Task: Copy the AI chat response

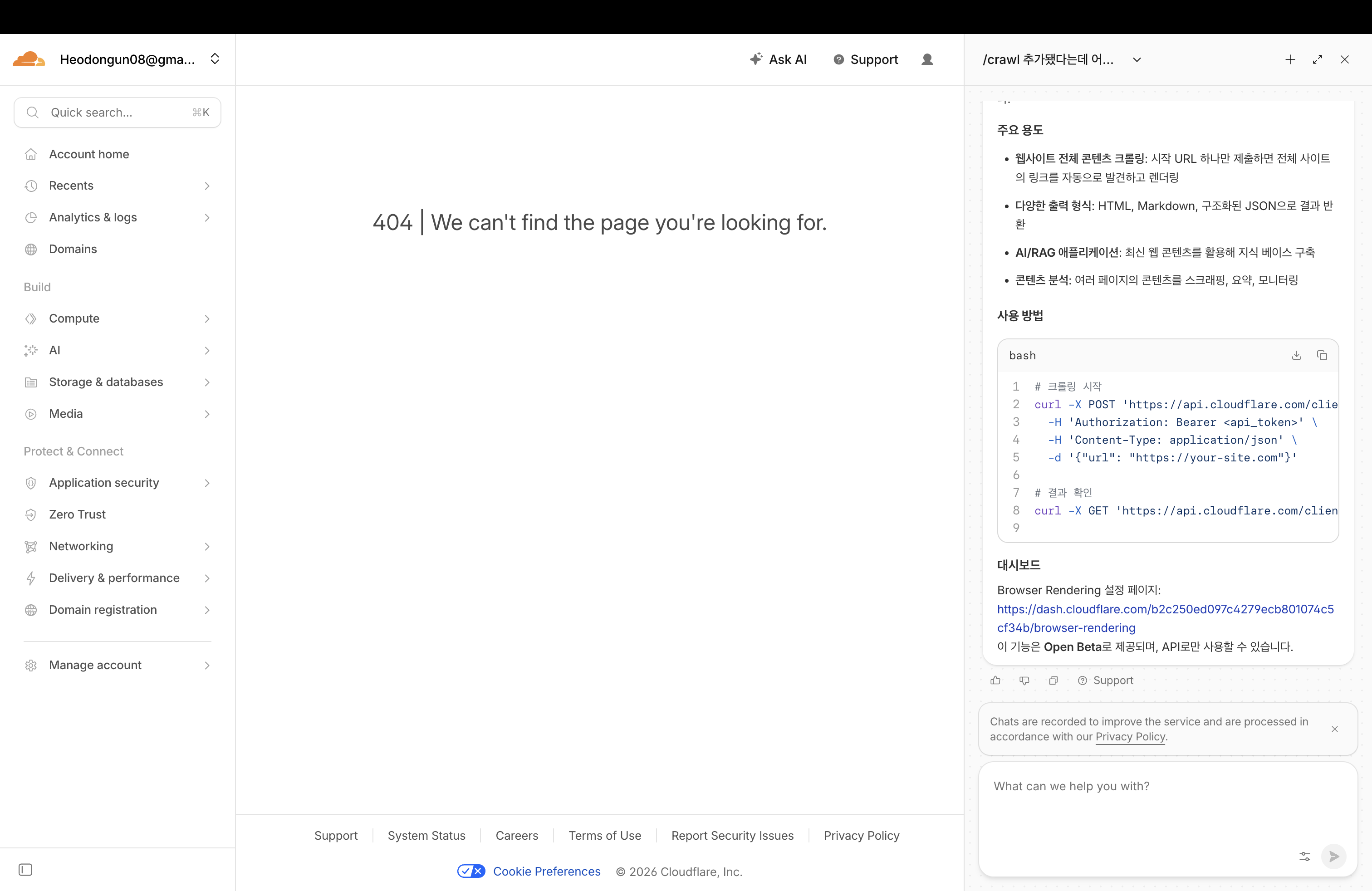Action: (1054, 680)
